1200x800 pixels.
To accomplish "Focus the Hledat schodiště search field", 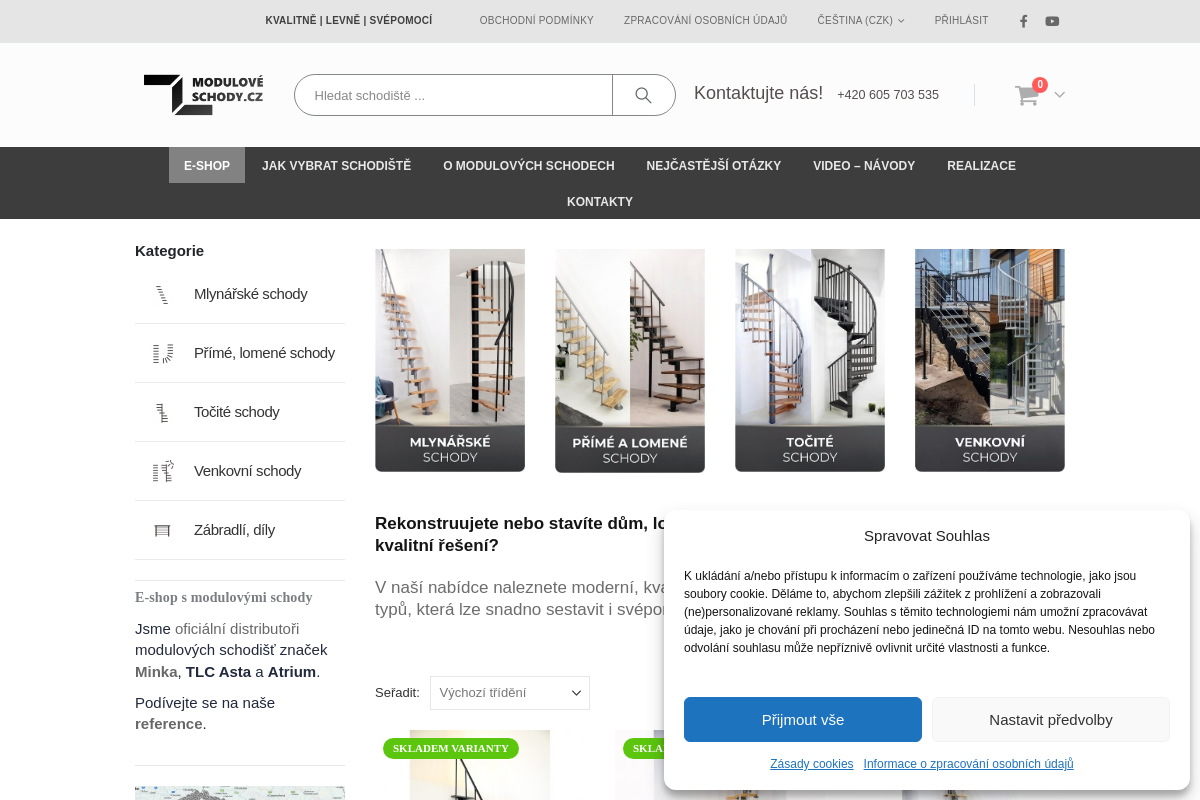I will (453, 95).
